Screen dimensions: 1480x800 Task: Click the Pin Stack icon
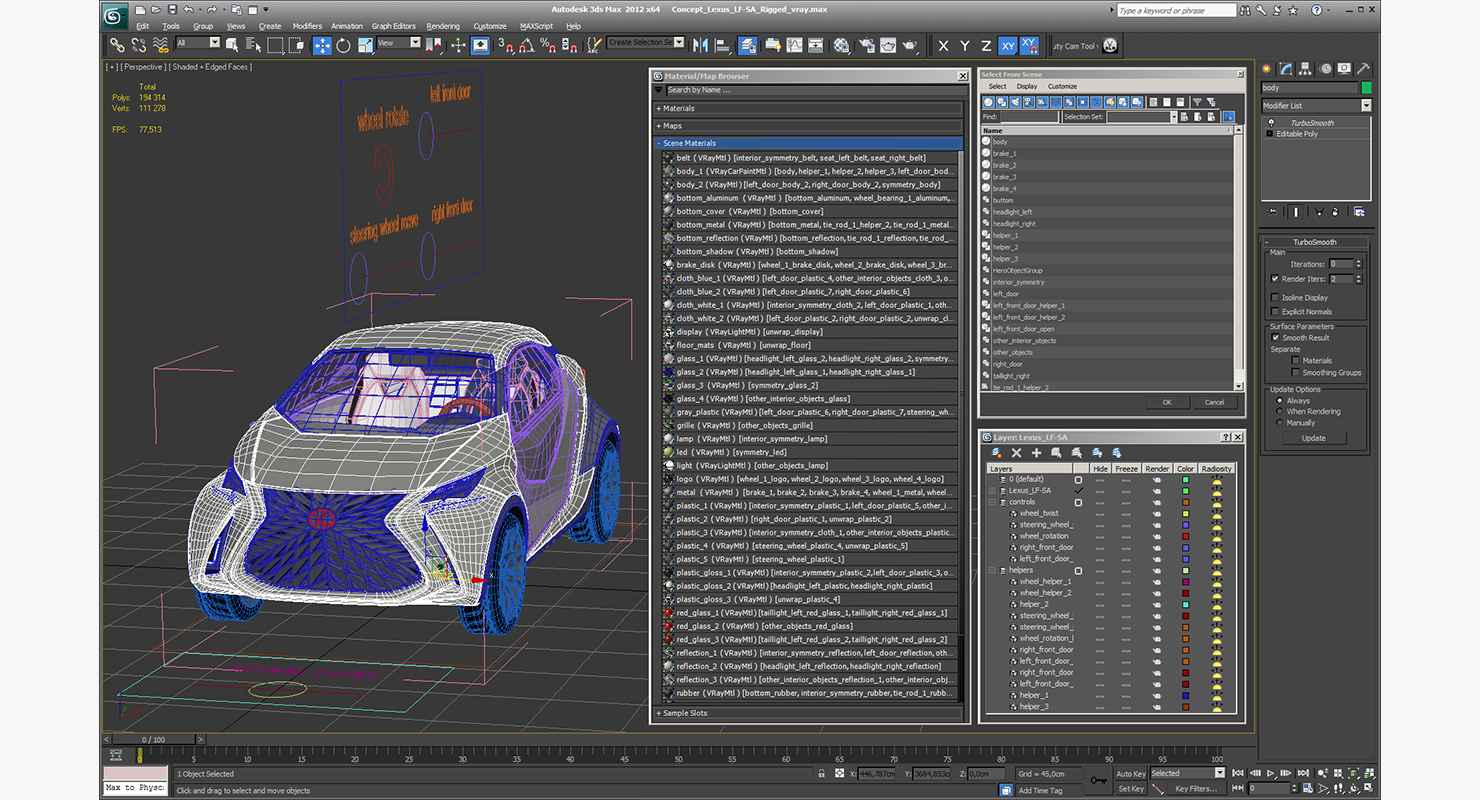1272,212
